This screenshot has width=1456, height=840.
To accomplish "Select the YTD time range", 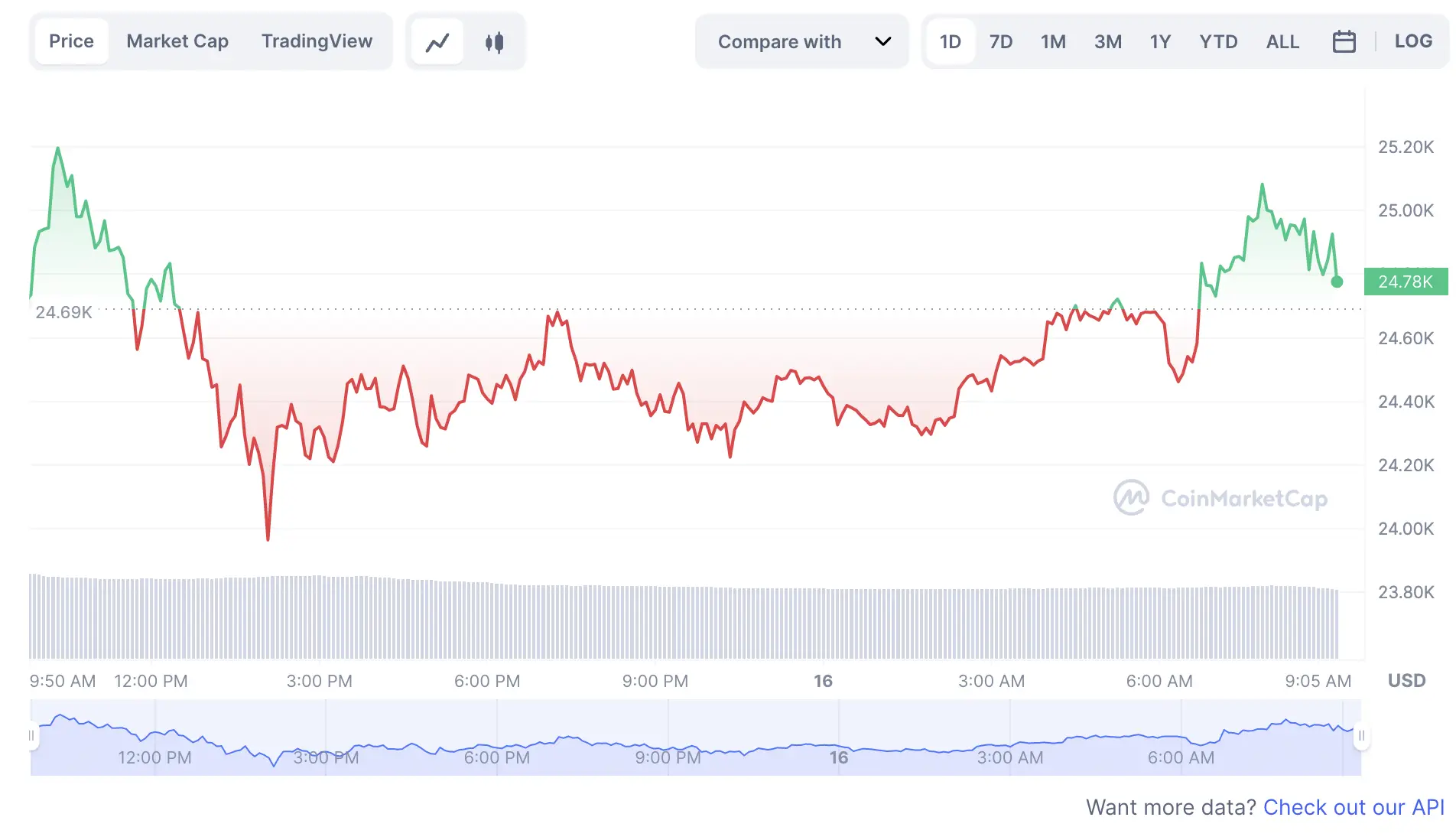I will [x=1218, y=41].
